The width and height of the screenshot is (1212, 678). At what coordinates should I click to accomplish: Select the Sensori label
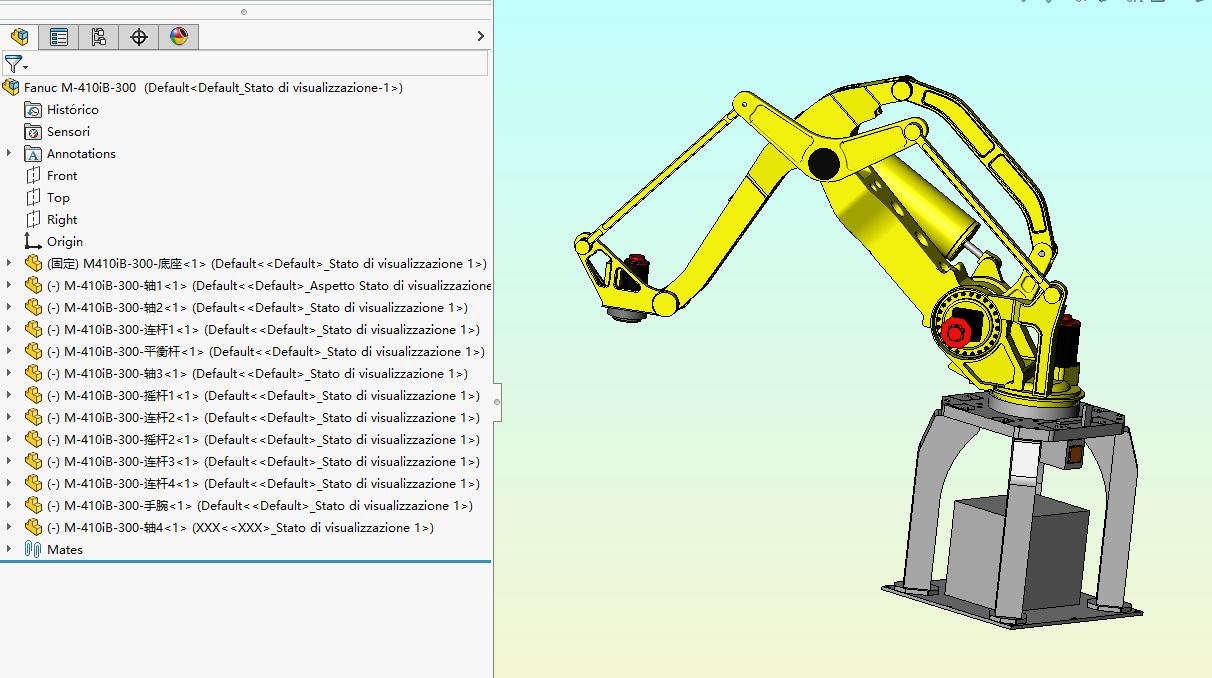(x=68, y=132)
